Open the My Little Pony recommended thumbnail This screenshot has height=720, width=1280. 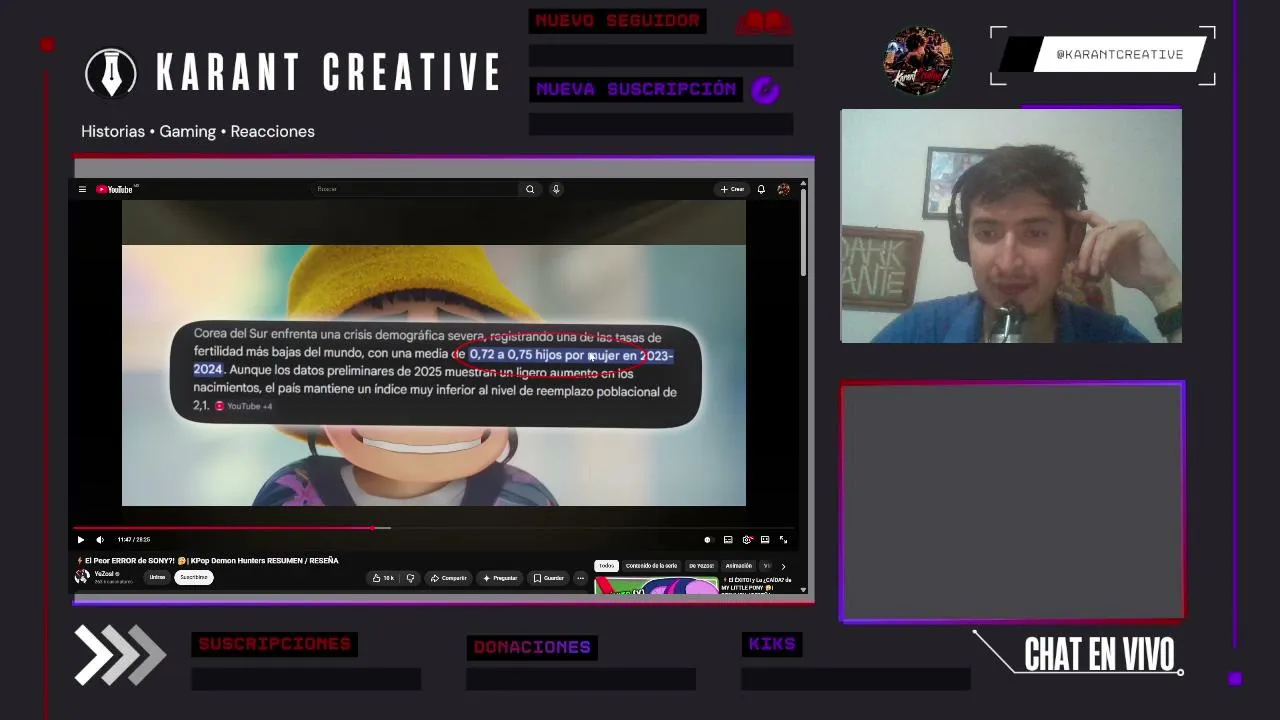tap(656, 585)
